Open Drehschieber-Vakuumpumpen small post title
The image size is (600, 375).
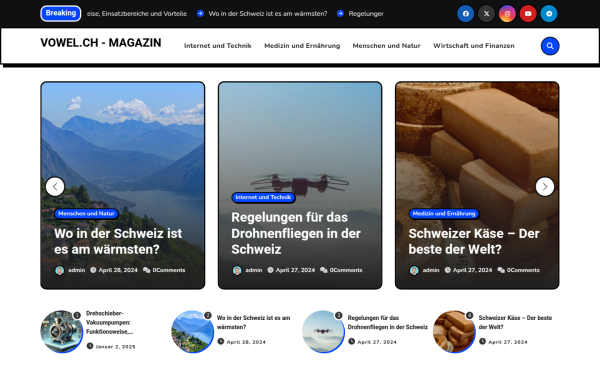109,323
